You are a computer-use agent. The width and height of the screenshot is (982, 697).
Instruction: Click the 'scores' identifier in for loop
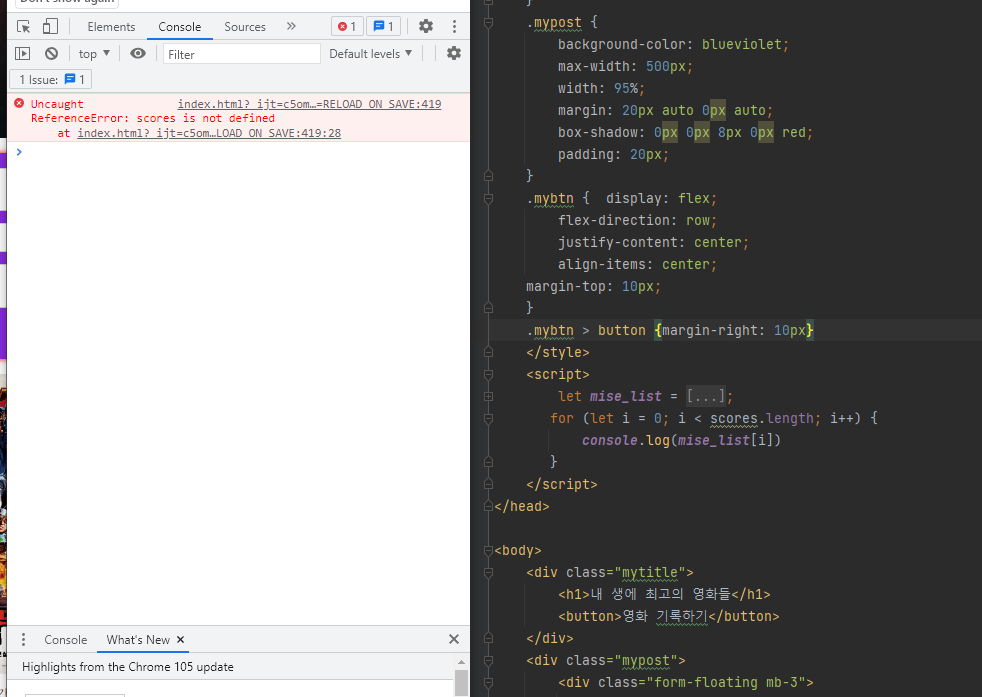733,418
